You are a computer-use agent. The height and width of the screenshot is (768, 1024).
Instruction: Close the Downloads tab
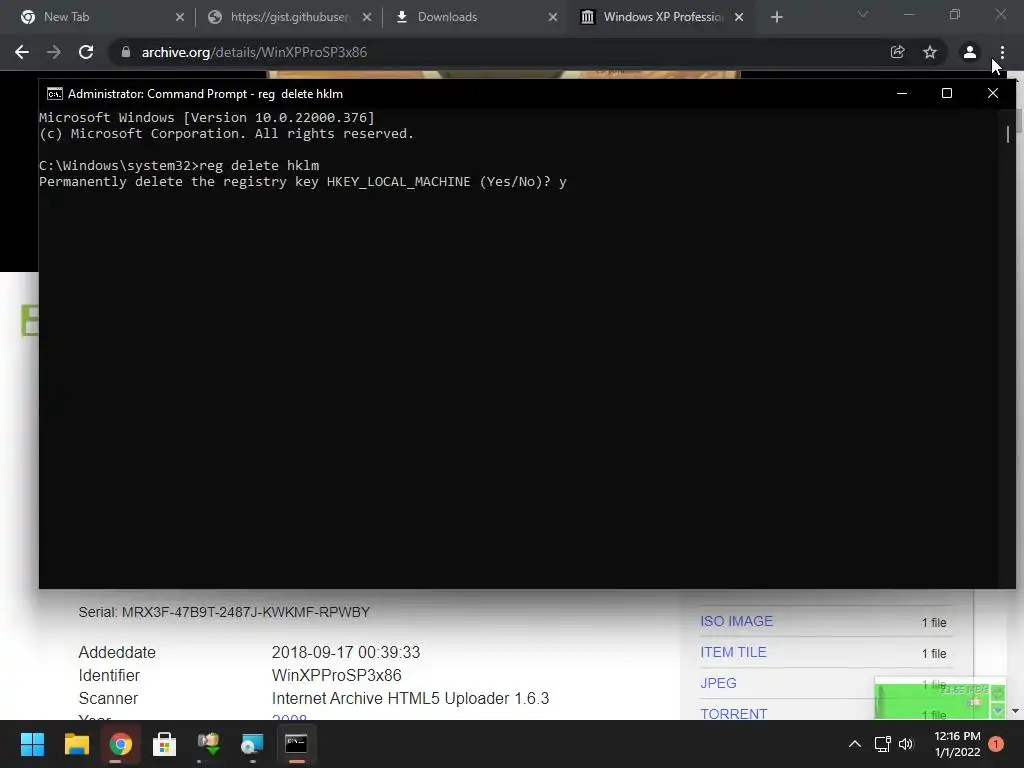point(552,17)
